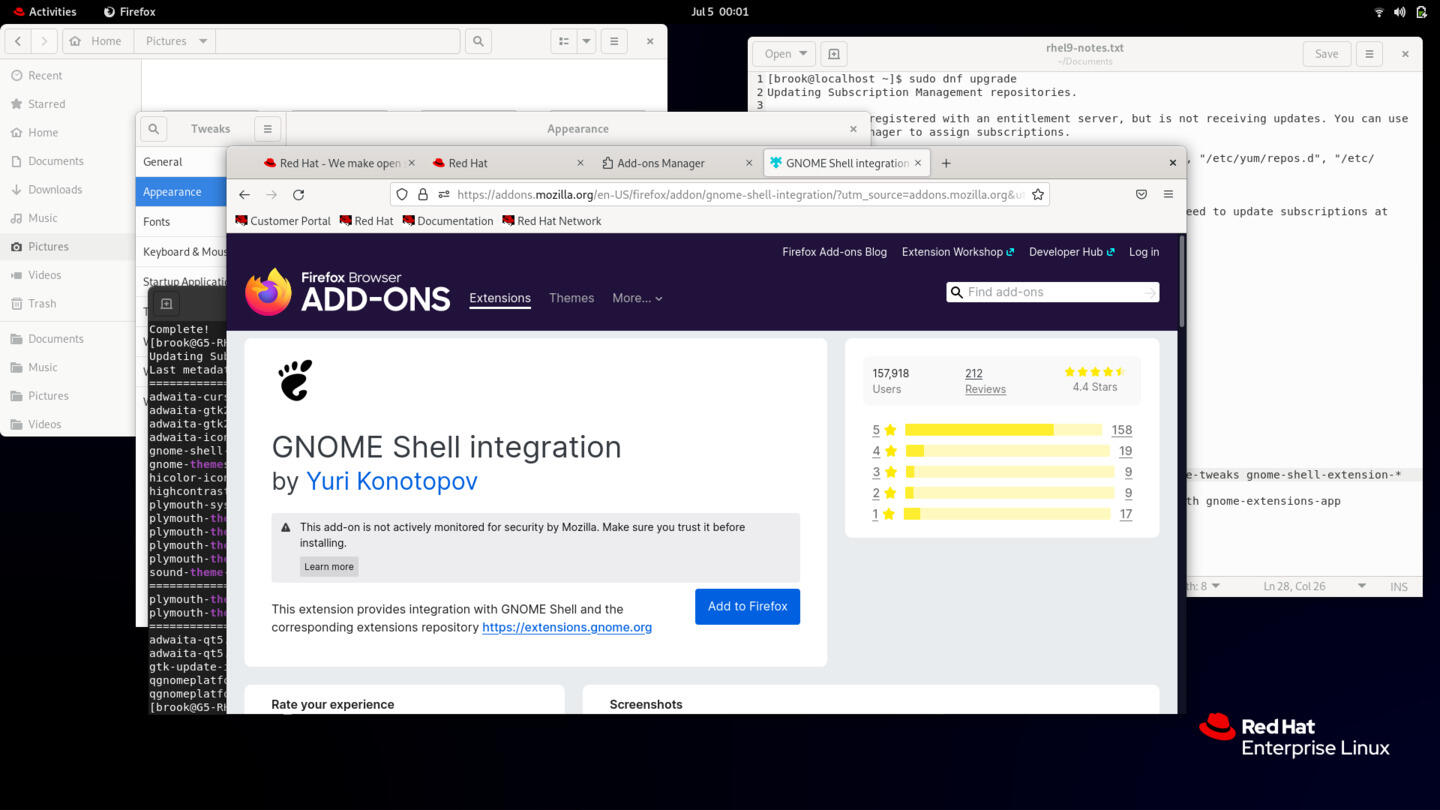Image resolution: width=1440 pixels, height=810 pixels.
Task: Open the Red Hat Network bookmark
Action: [x=552, y=221]
